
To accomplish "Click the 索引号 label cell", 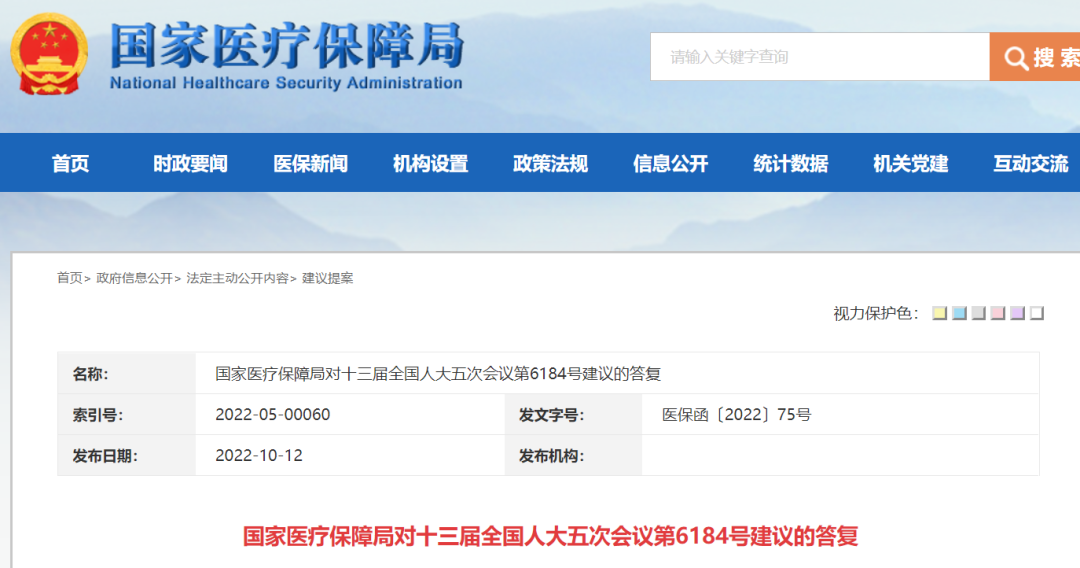I will coord(127,414).
